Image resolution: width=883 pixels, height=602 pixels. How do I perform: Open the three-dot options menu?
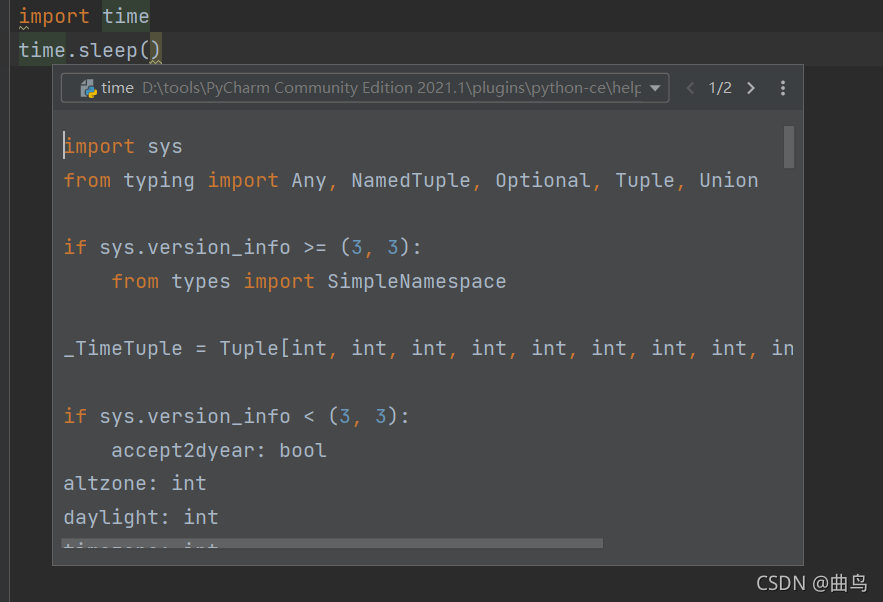point(783,88)
